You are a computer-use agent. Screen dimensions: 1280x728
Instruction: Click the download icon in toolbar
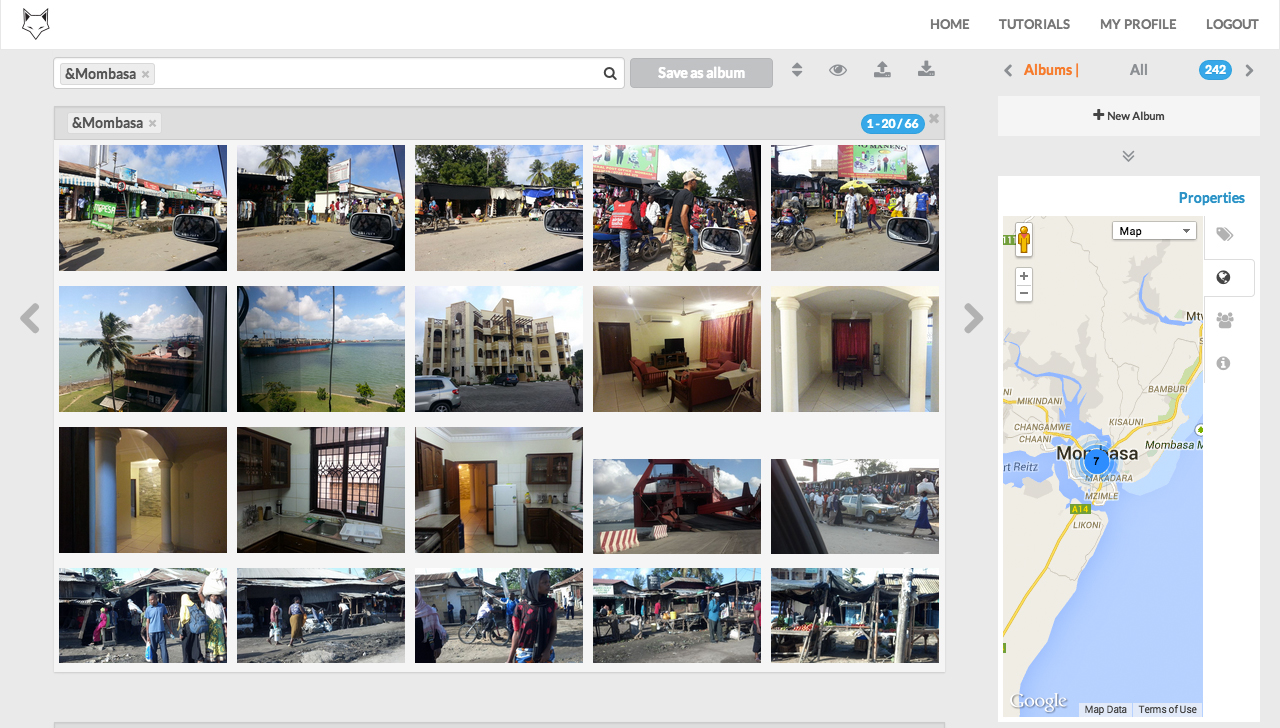point(926,69)
